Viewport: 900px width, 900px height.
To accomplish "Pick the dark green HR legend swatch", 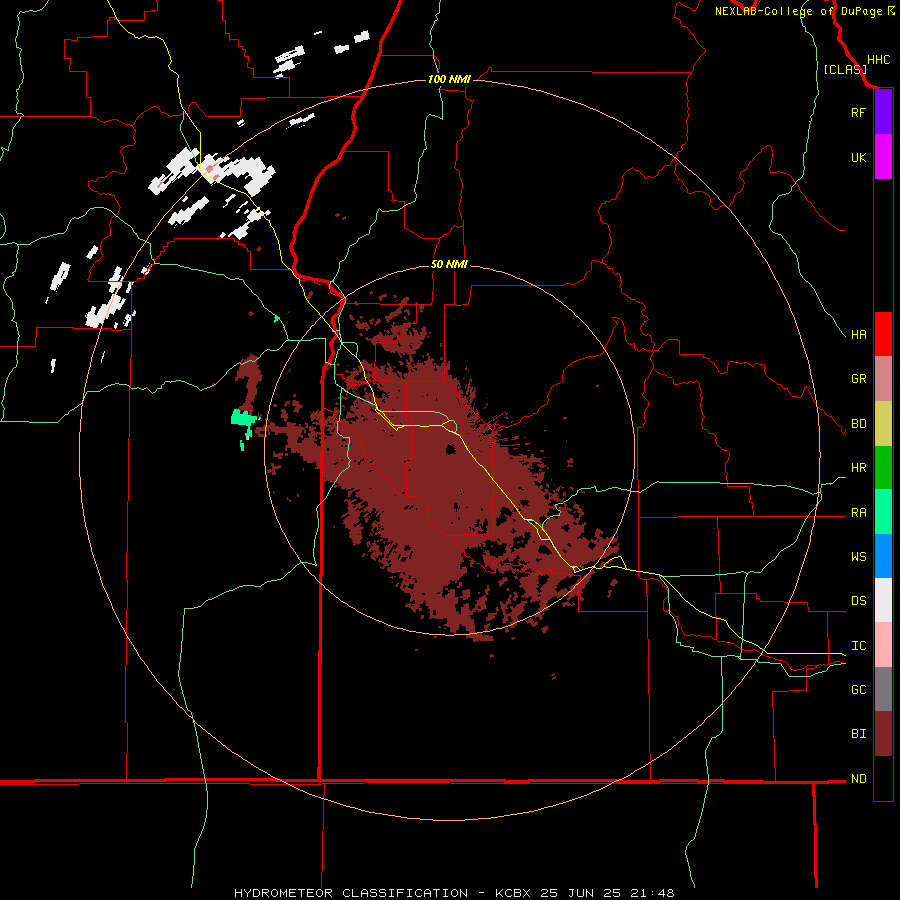I will coord(883,468).
